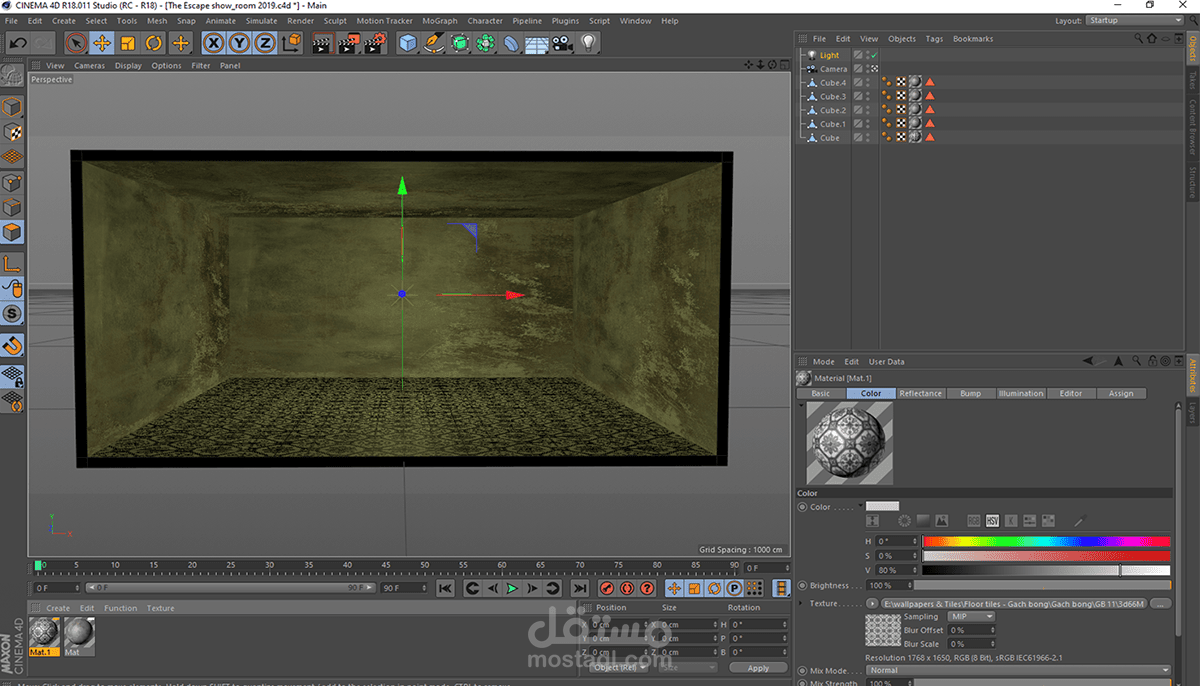Click Attributes lock icon

[x=1150, y=361]
